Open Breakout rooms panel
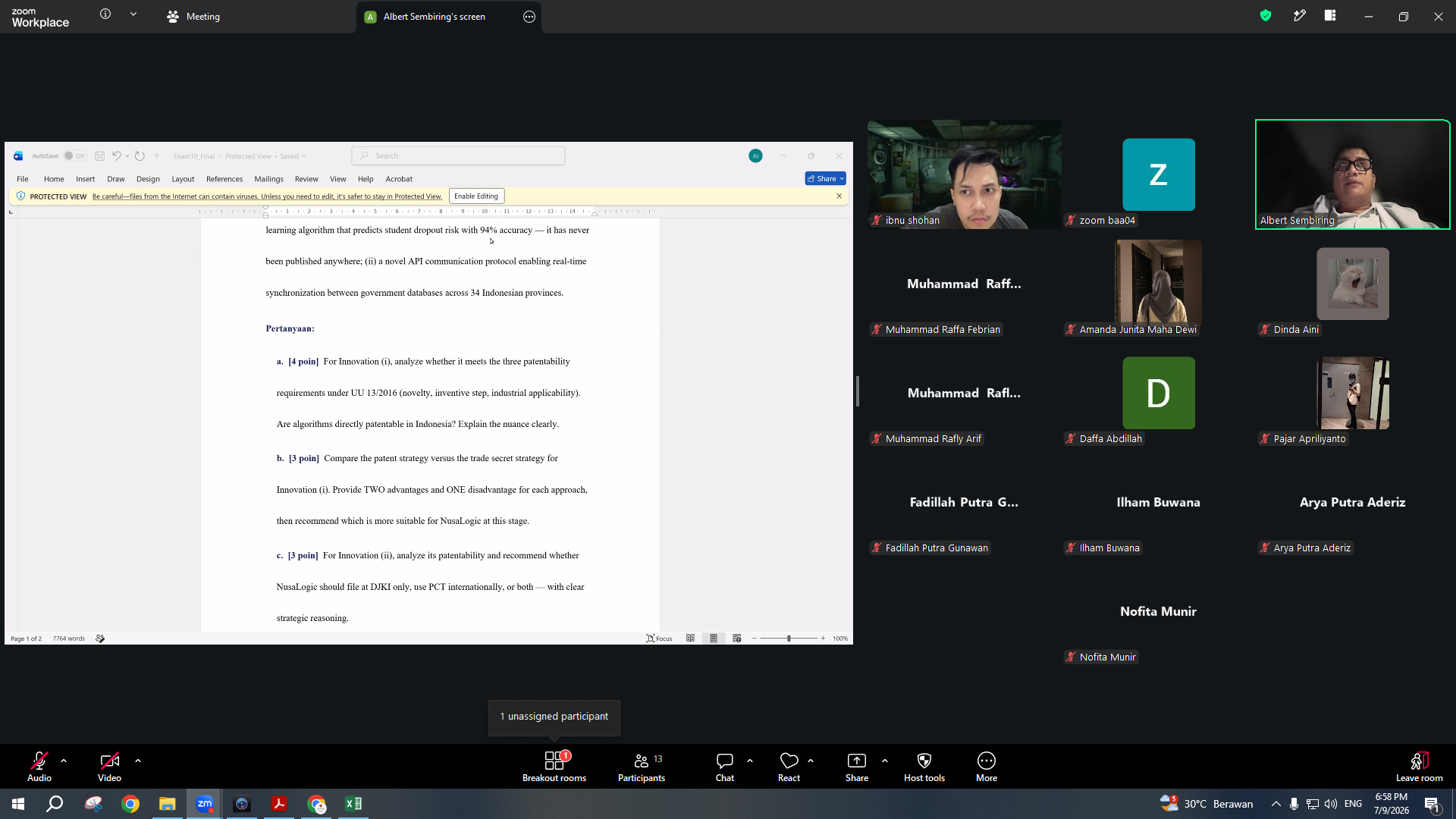This screenshot has height=819, width=1456. (554, 766)
